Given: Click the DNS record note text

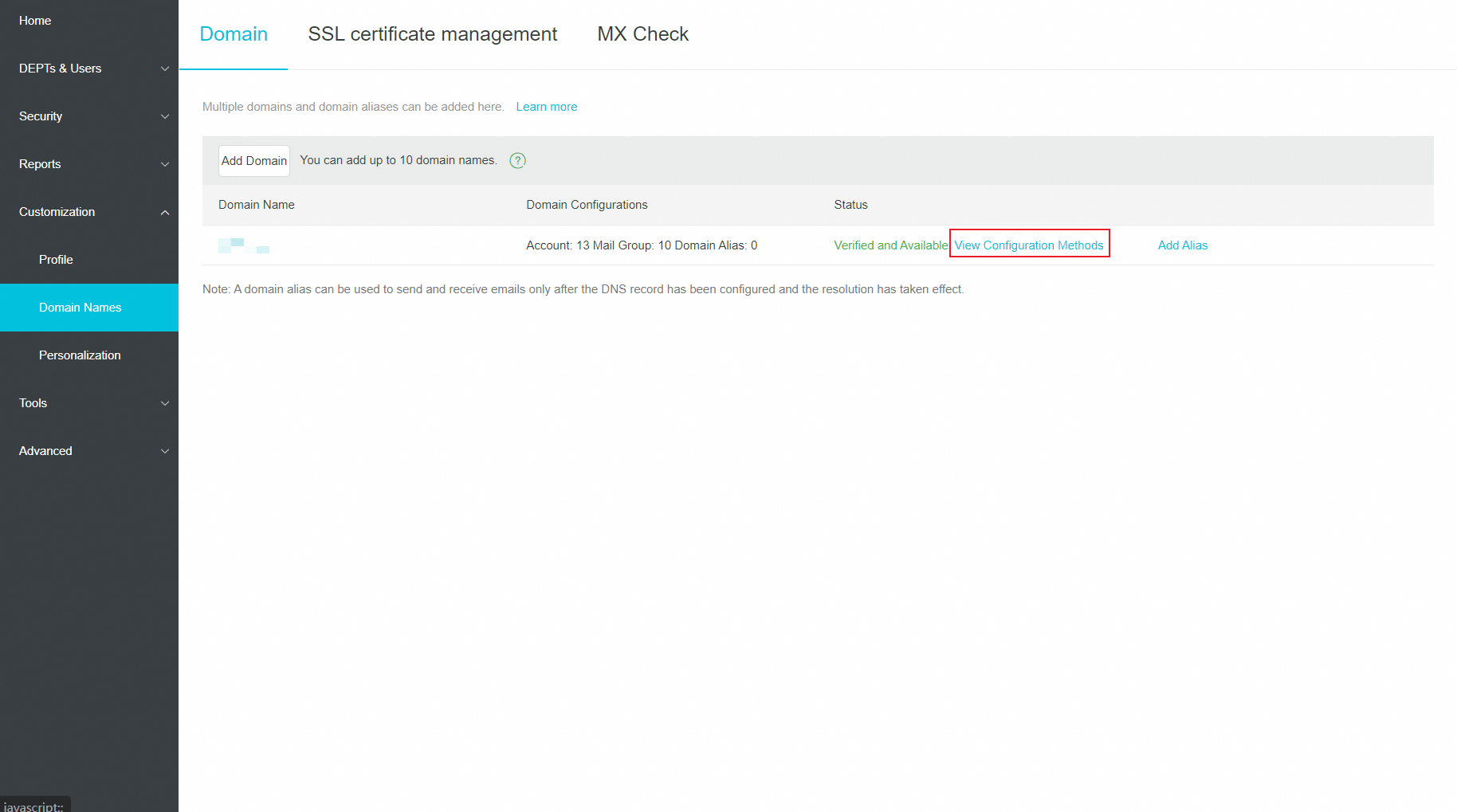Looking at the screenshot, I should [x=583, y=289].
